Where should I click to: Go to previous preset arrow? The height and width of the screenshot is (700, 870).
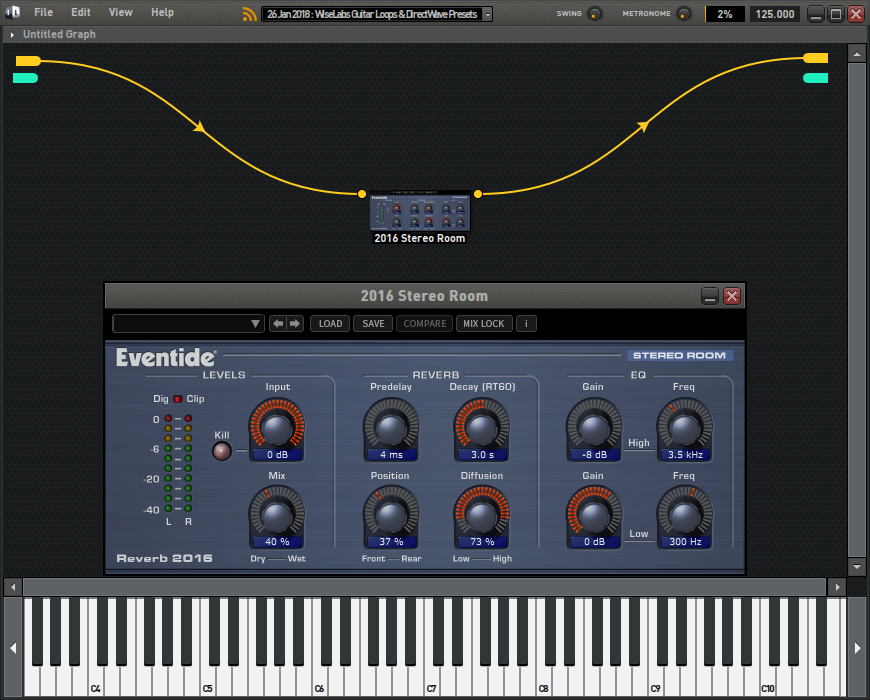point(278,323)
